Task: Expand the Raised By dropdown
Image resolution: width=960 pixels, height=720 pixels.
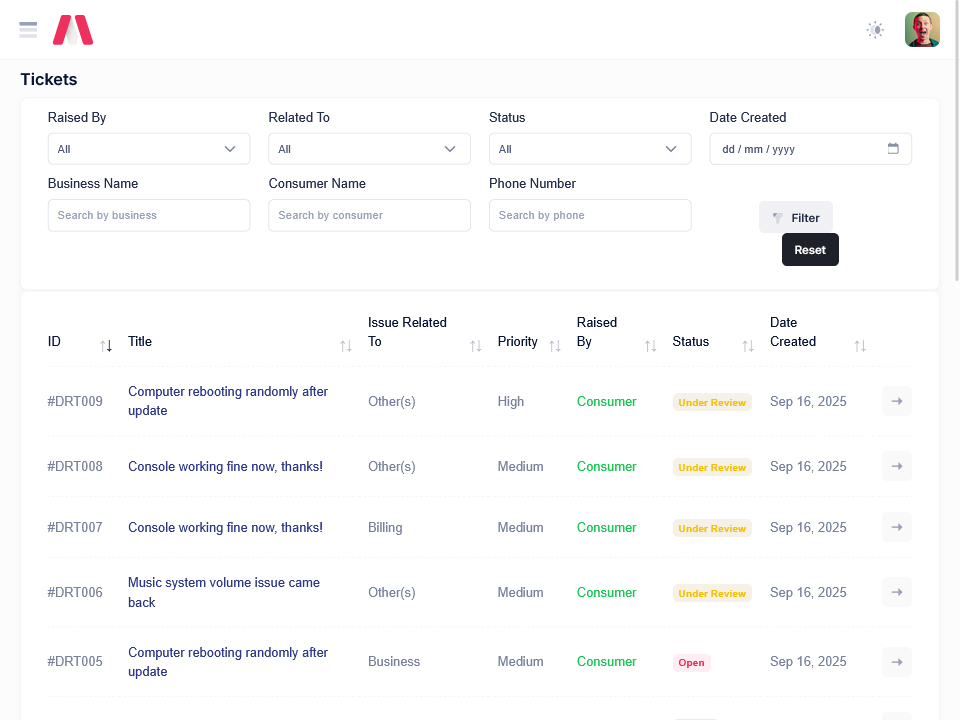Action: (149, 149)
